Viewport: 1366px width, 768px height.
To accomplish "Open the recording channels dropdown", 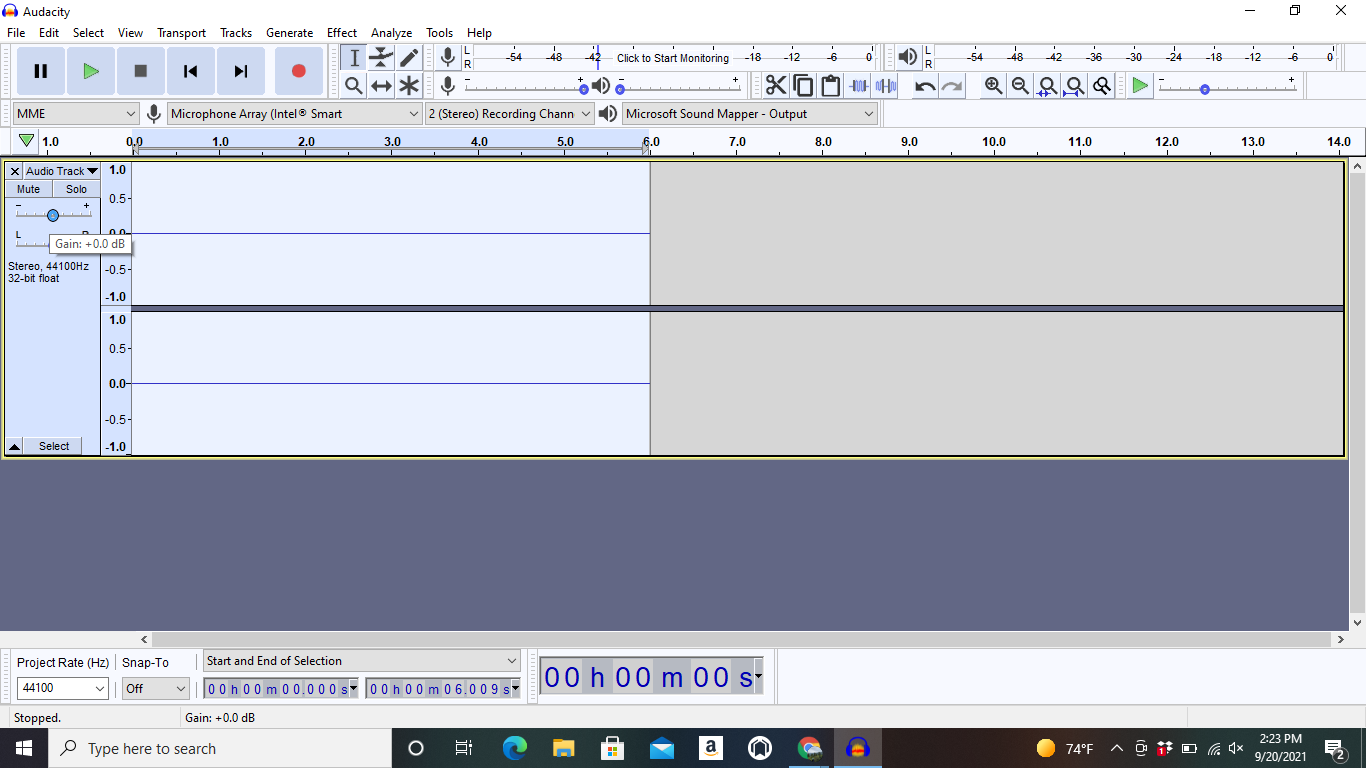I will (509, 113).
